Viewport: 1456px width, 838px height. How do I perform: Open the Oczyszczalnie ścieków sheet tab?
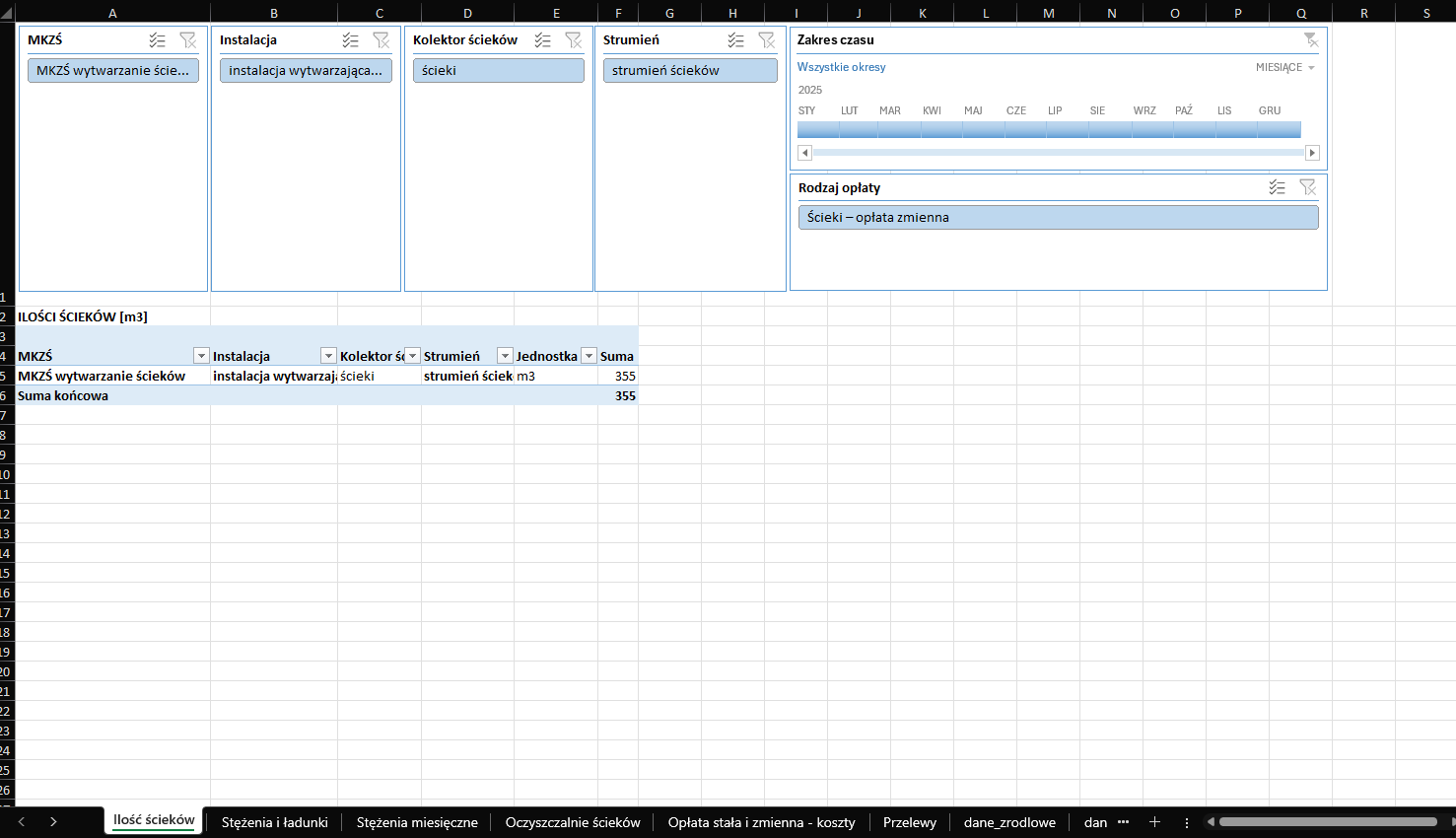[572, 822]
